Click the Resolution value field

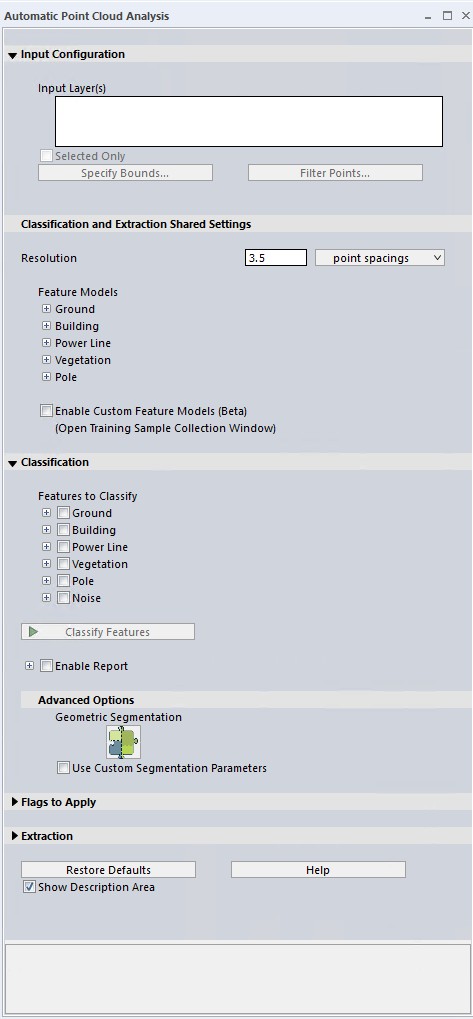275,258
